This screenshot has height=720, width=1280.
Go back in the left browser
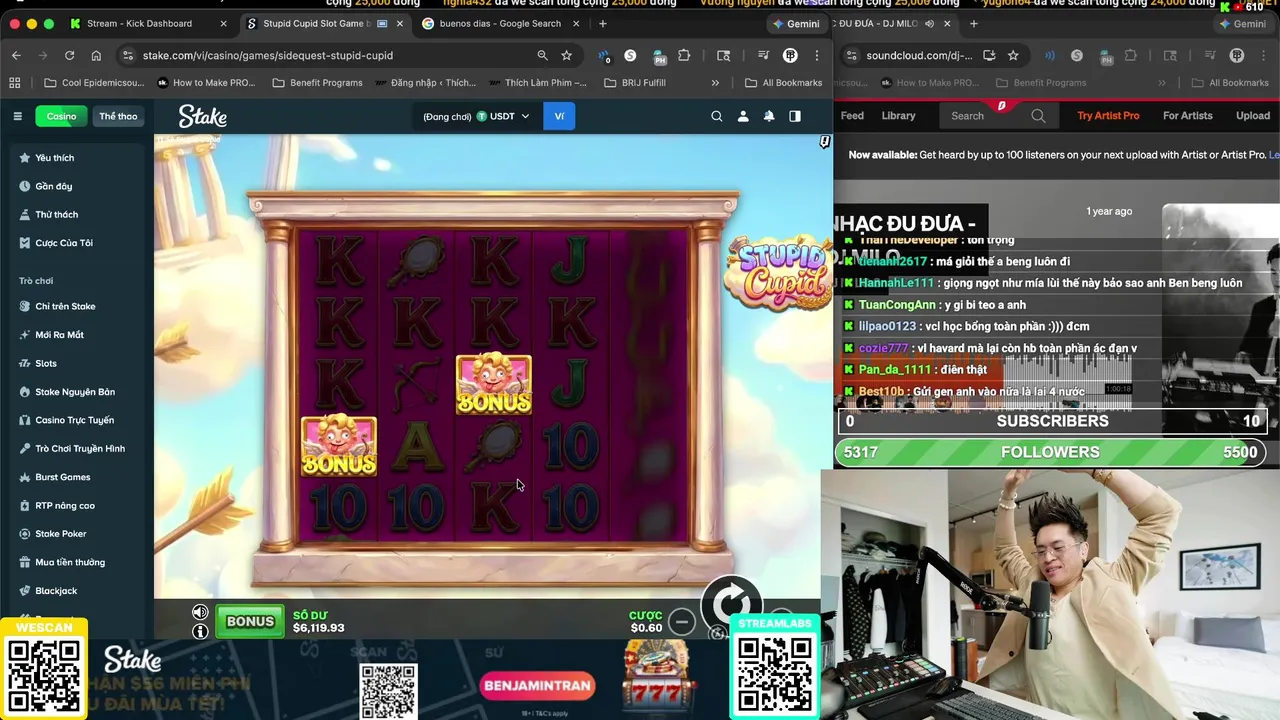pyautogui.click(x=16, y=55)
